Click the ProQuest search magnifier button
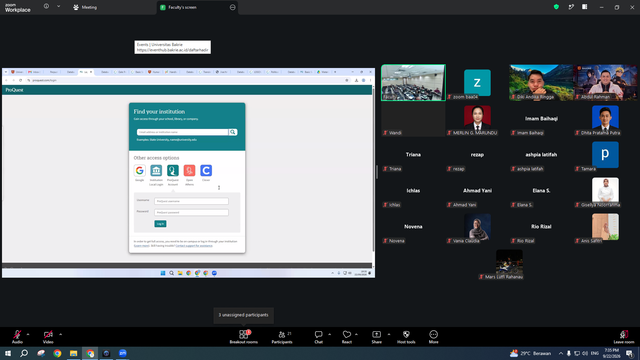This screenshot has height=360, width=640. (x=233, y=132)
